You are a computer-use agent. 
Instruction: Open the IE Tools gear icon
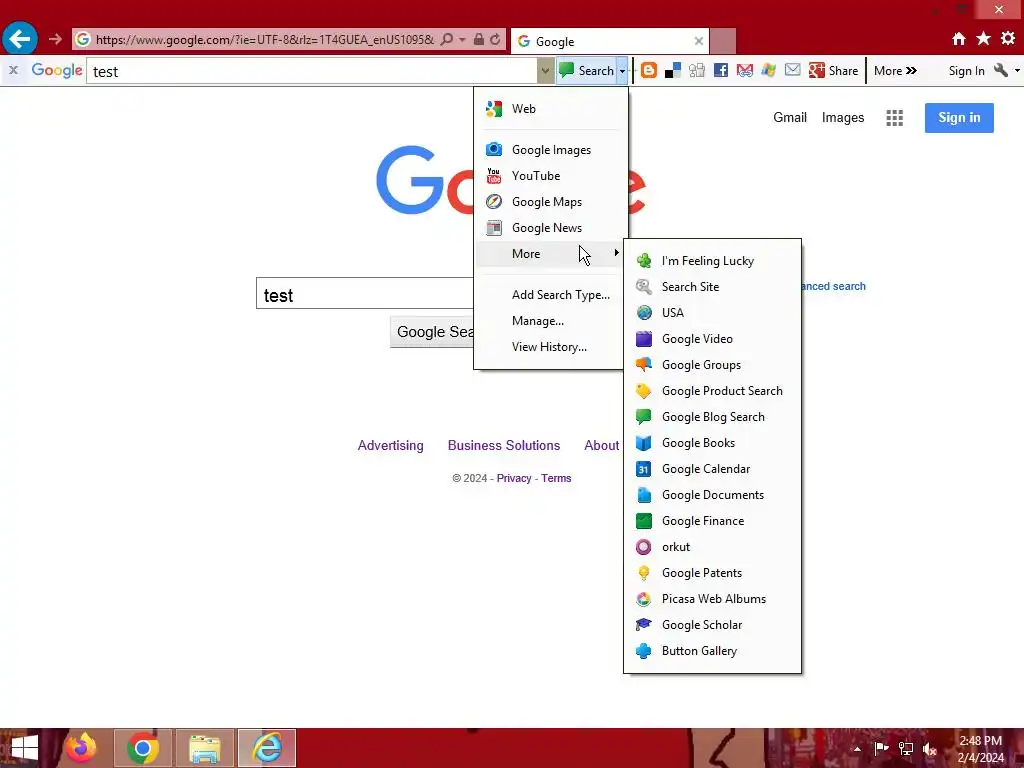click(x=1008, y=39)
